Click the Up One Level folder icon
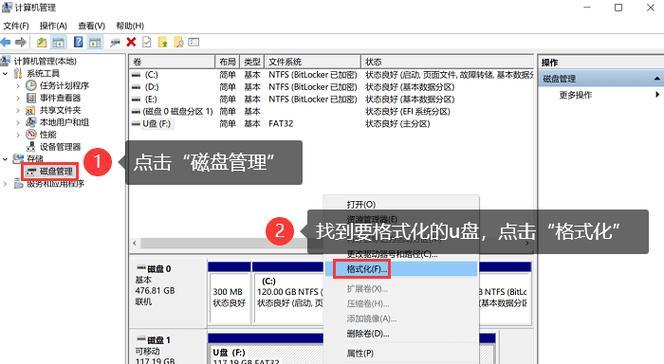The image size is (664, 364). tap(42, 42)
